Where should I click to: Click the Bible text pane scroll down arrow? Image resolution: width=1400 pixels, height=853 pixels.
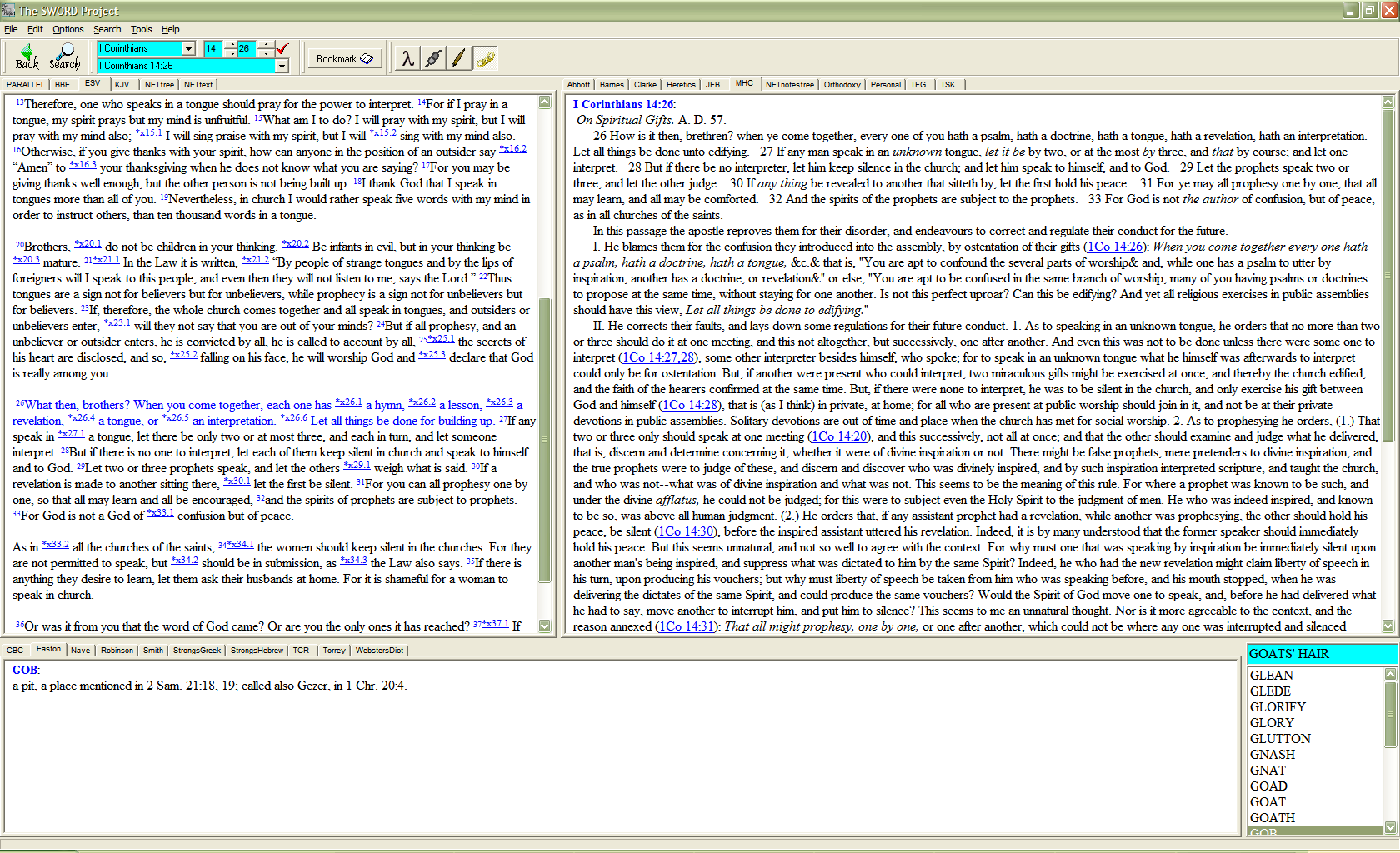(x=545, y=626)
